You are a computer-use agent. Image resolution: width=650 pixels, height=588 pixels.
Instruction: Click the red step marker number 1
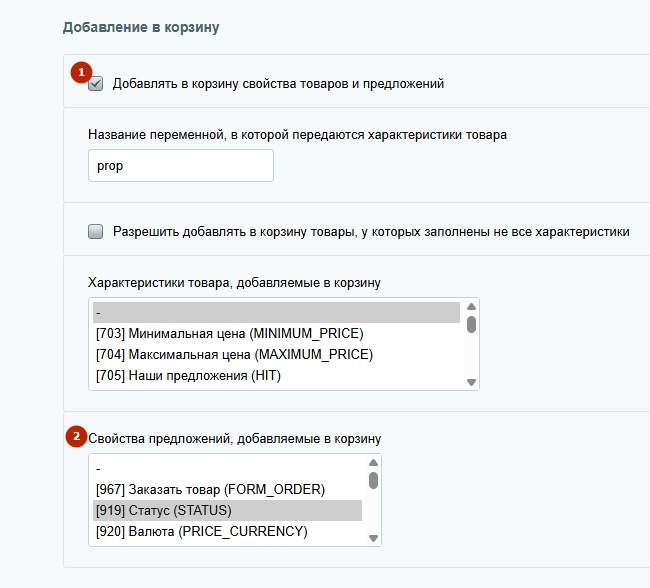coord(81,72)
